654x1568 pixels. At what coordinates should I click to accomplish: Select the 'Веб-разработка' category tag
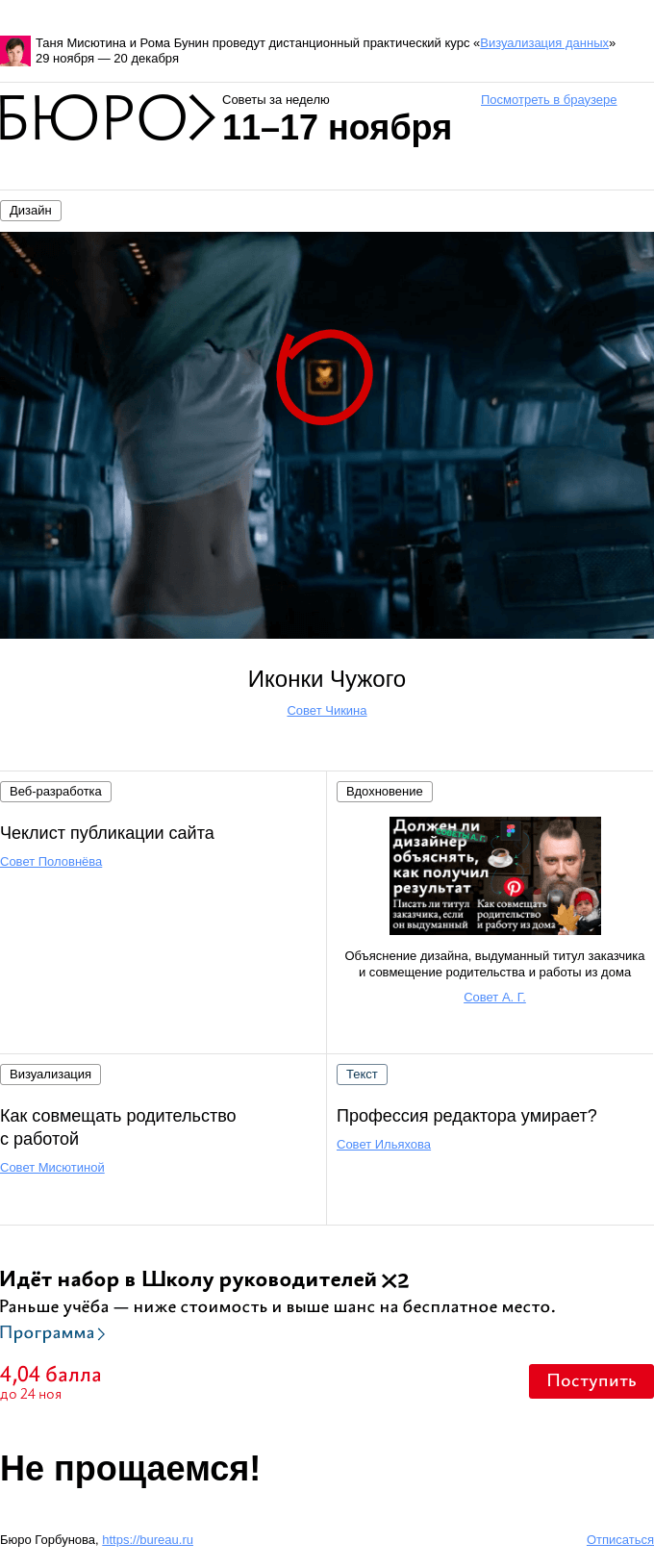56,792
